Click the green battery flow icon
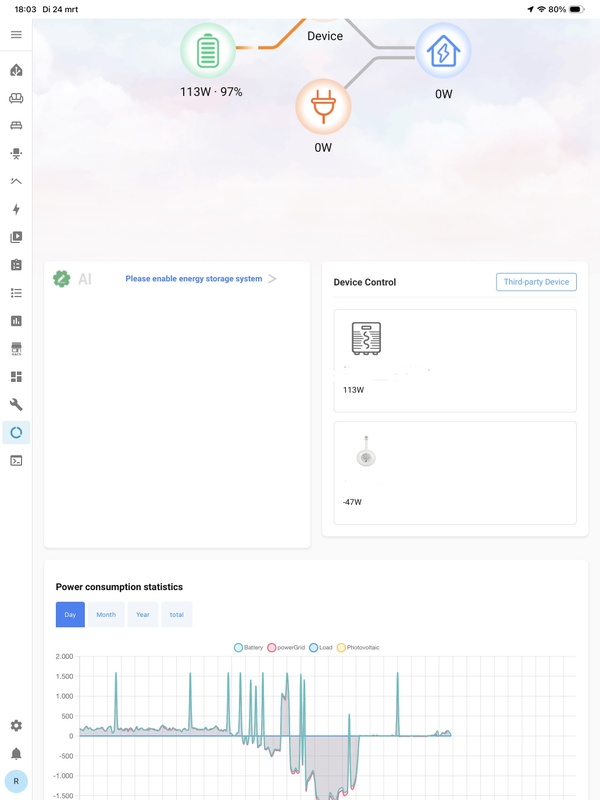The height and width of the screenshot is (800, 600). (208, 51)
